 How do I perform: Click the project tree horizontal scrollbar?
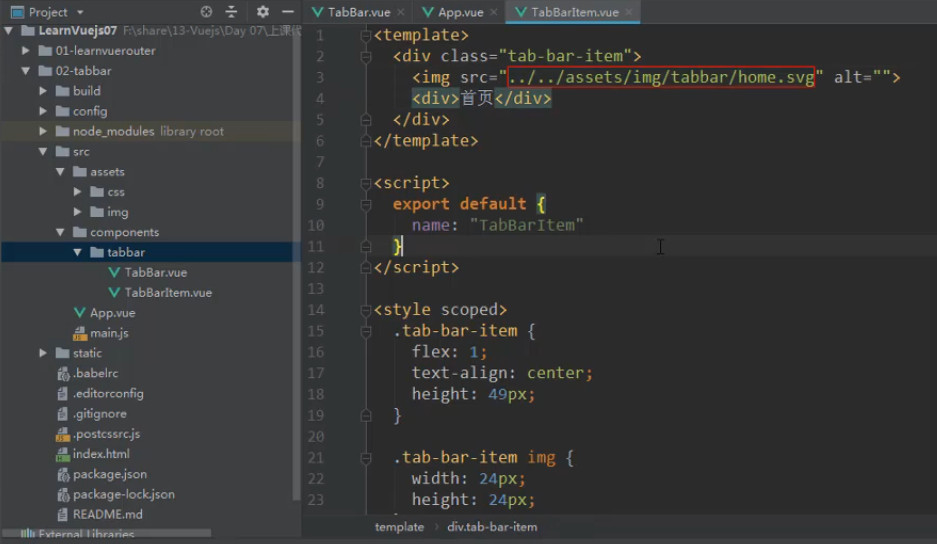108,532
